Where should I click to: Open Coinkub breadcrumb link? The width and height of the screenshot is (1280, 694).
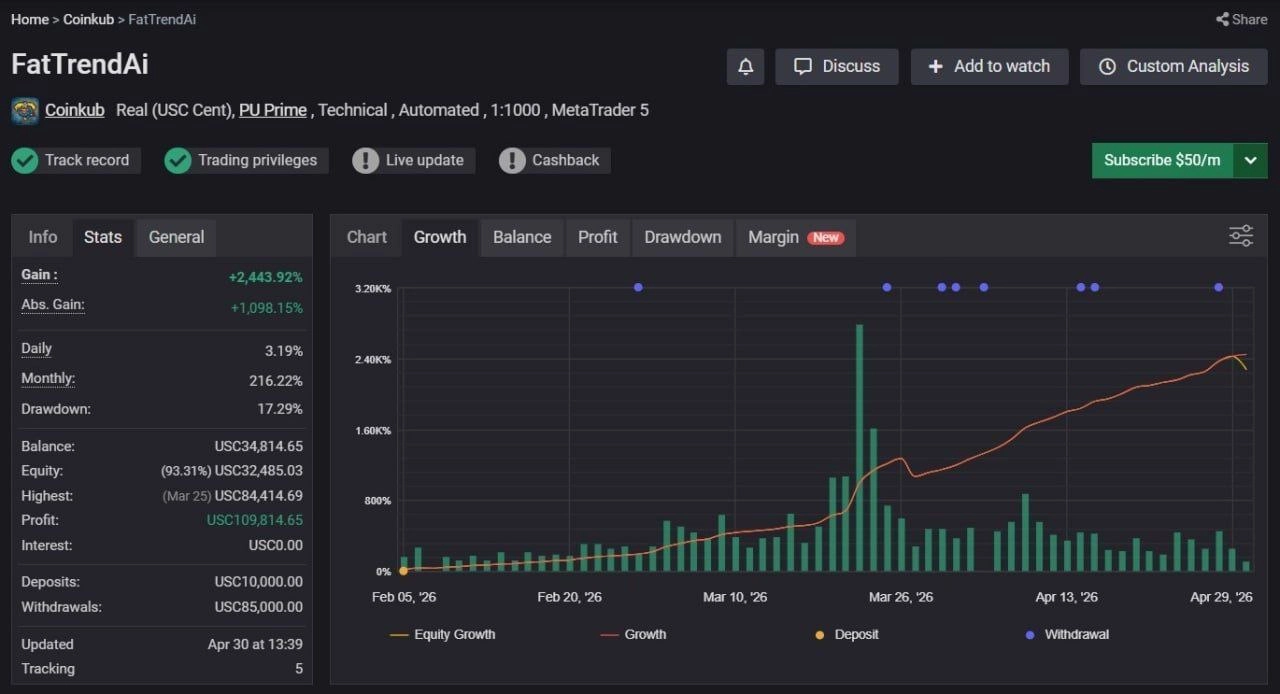point(88,19)
